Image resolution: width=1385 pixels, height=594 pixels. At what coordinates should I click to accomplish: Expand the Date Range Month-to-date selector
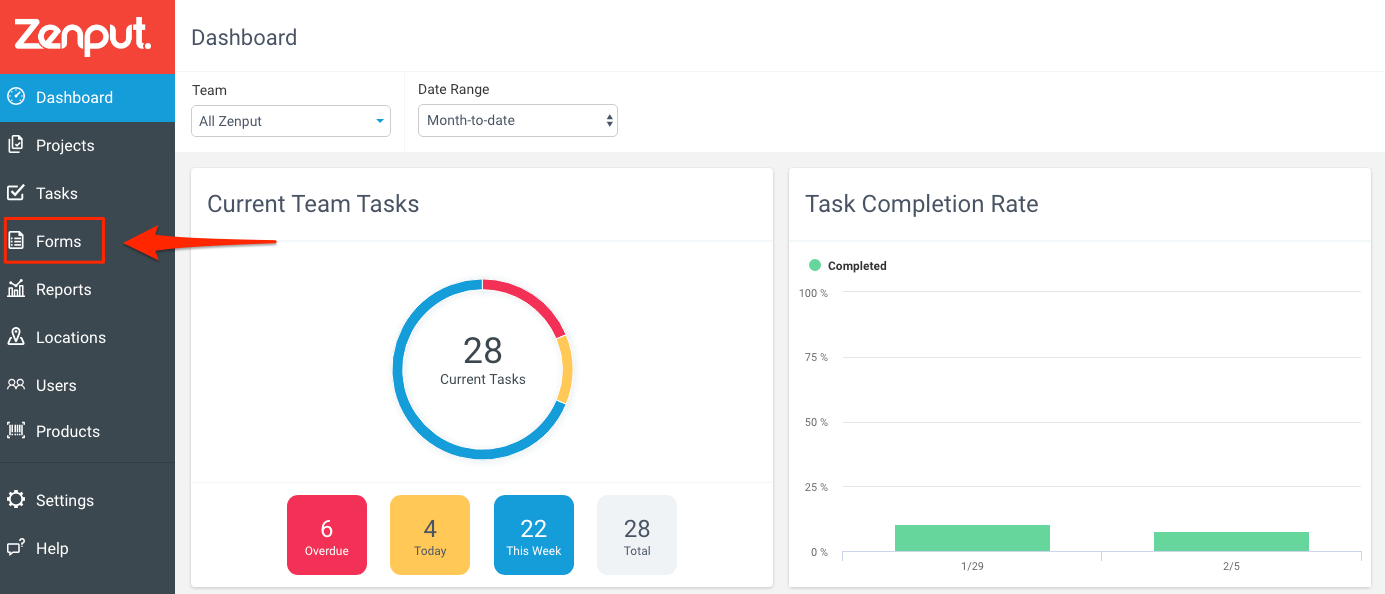click(x=517, y=121)
